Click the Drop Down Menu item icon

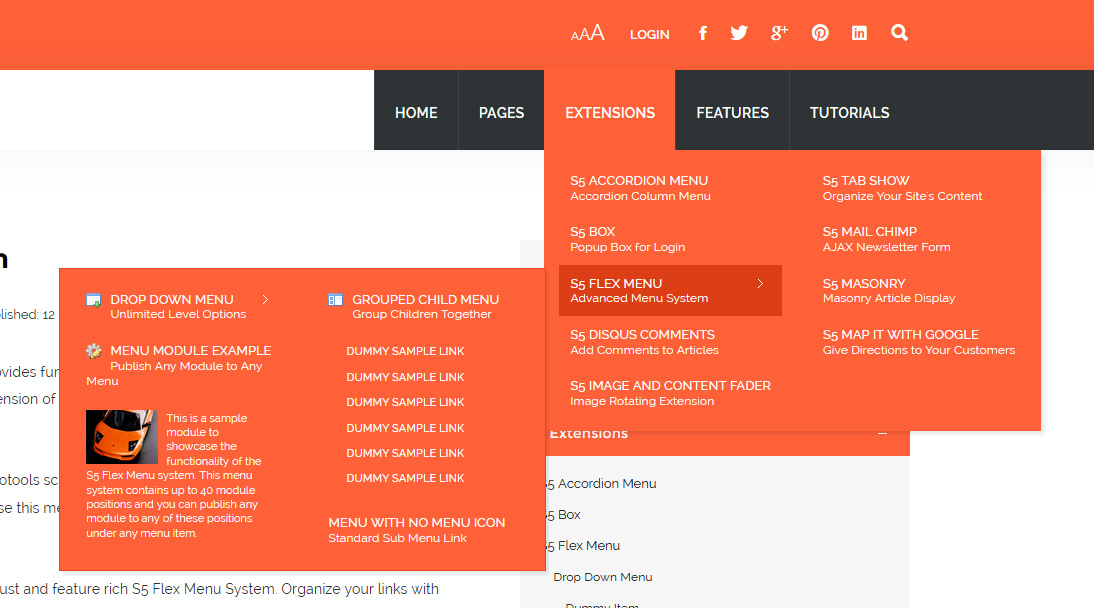(93, 300)
